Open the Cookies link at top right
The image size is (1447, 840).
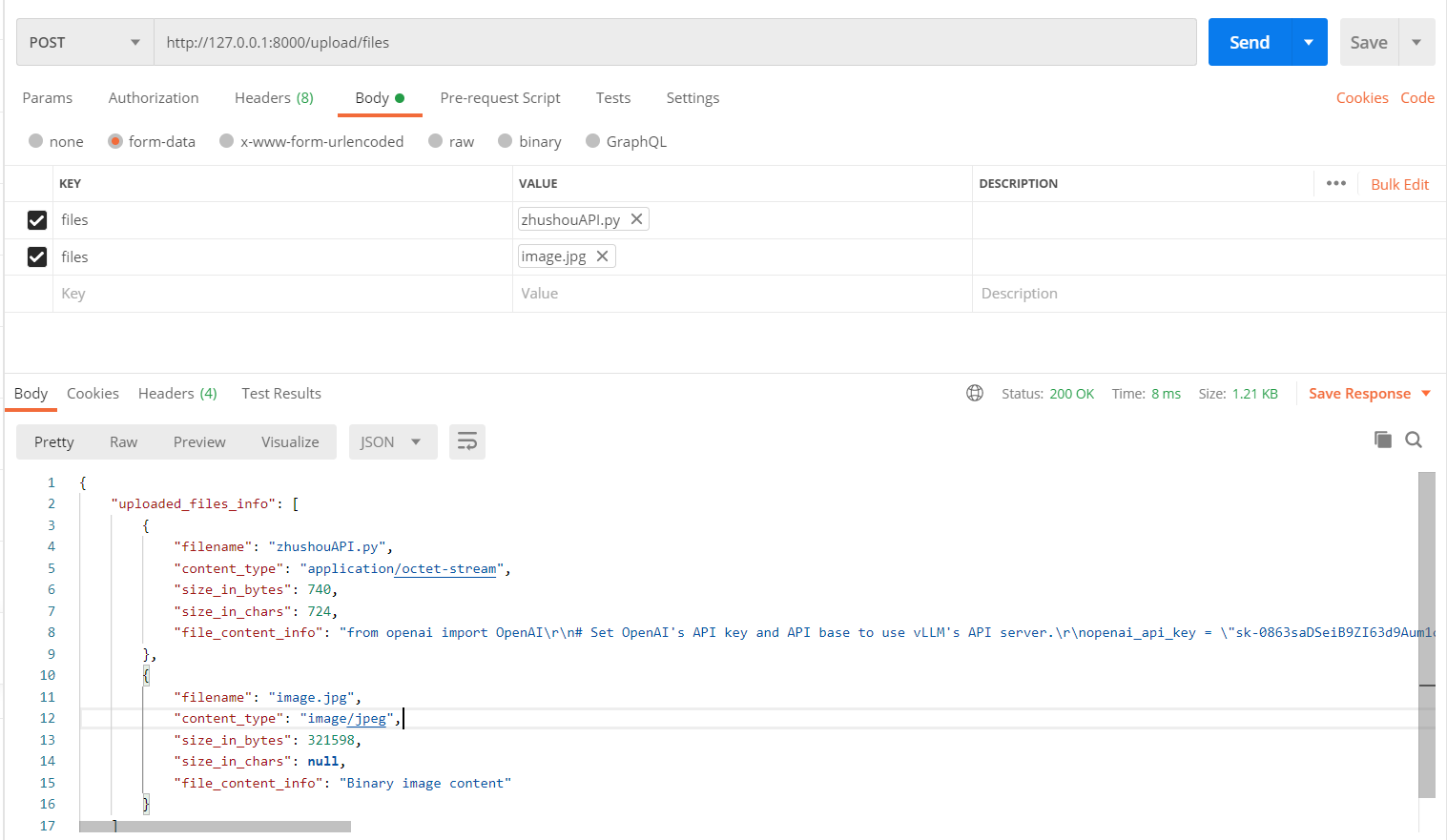click(1362, 97)
